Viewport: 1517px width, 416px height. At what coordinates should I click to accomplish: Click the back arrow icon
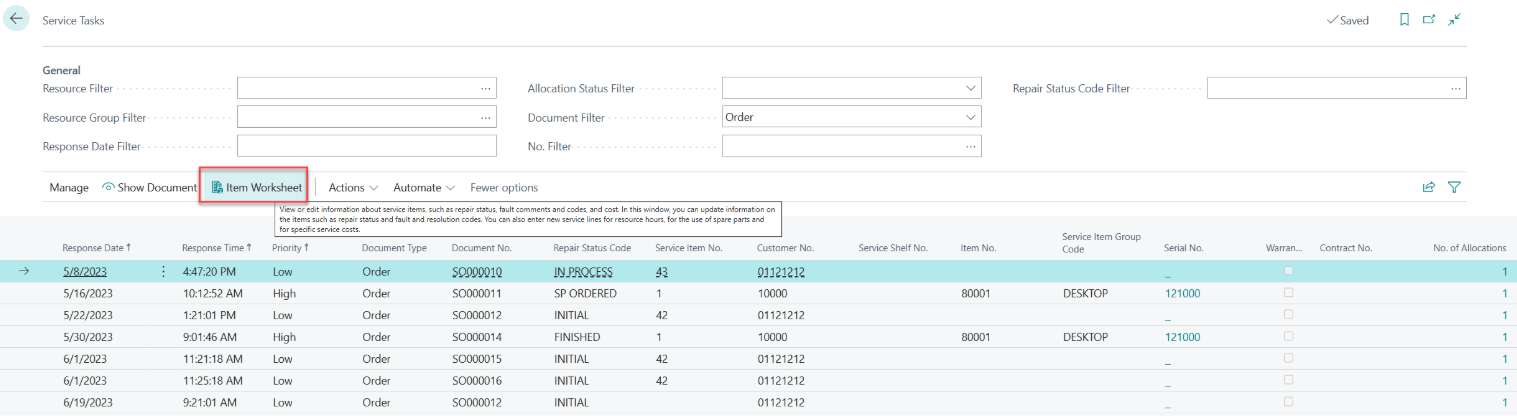[x=16, y=19]
